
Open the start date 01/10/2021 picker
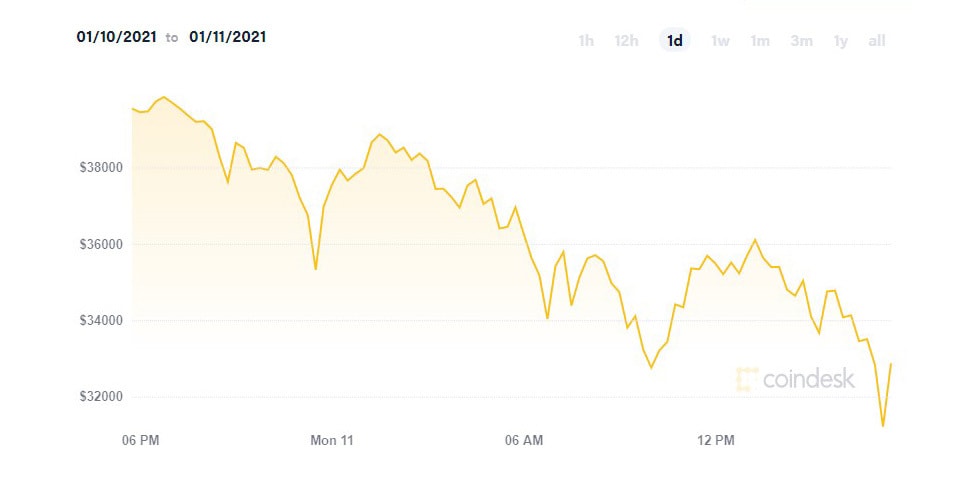tap(116, 37)
